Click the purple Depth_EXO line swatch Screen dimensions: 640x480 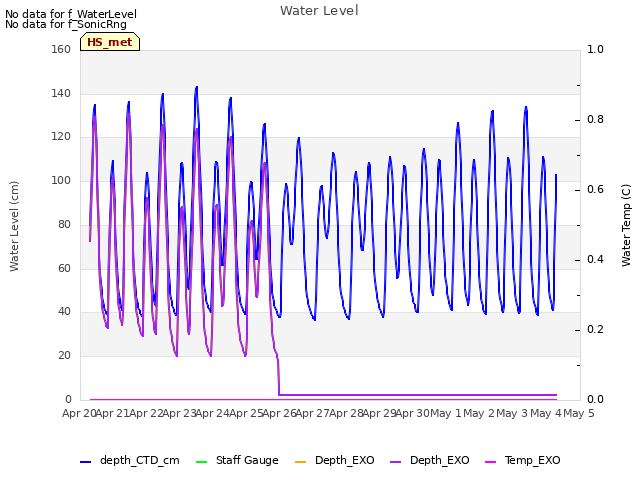395,462
